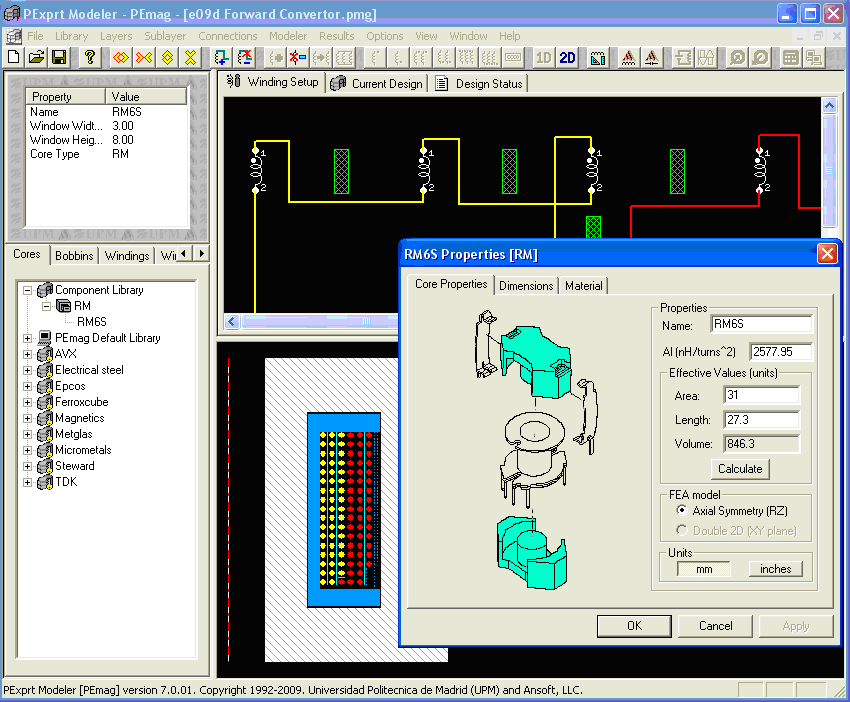The height and width of the screenshot is (702, 850).
Task: Click the grayed core shape toolbar icon
Action: (682, 57)
